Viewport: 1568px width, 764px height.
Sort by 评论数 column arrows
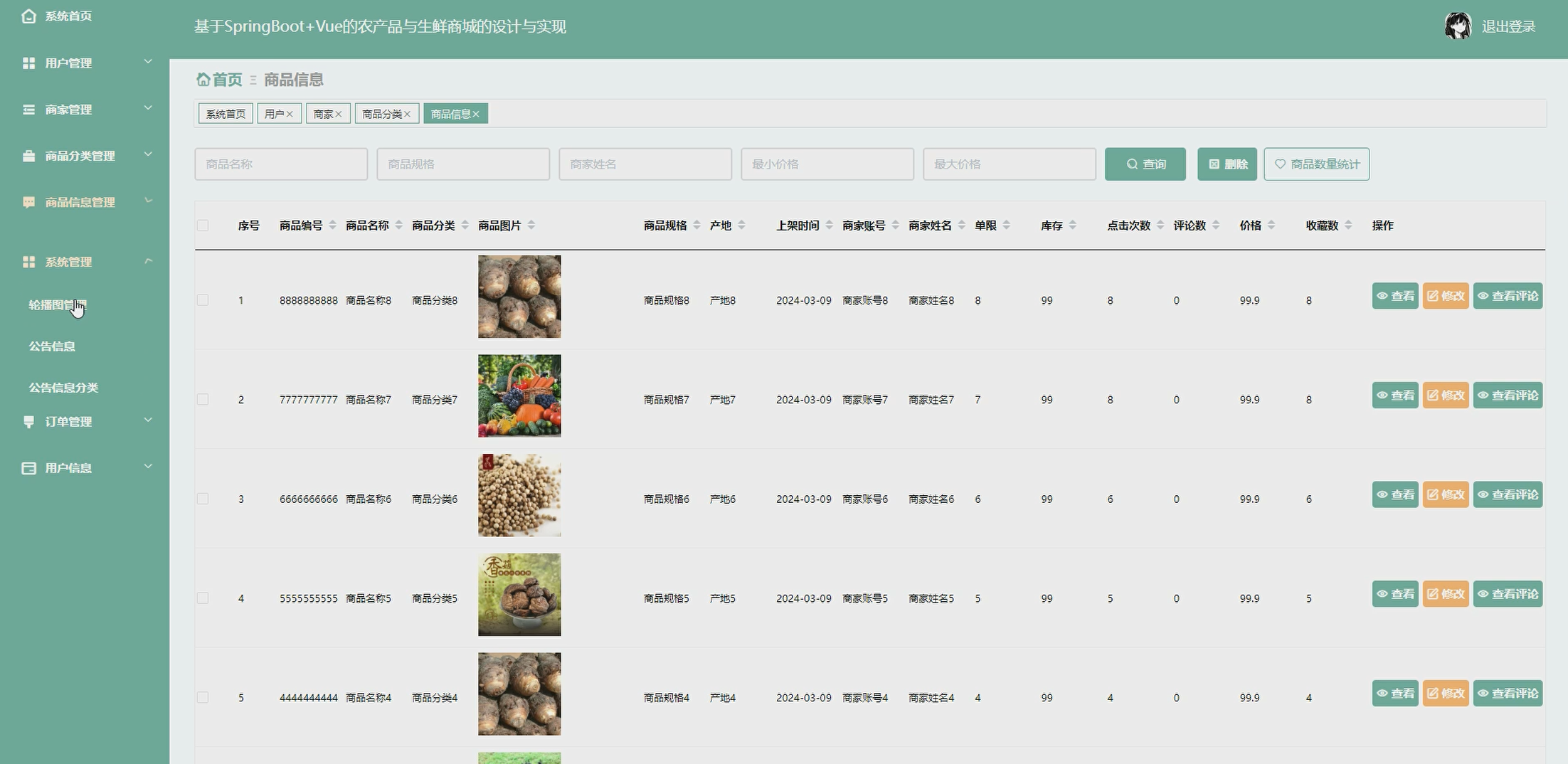pos(1215,226)
